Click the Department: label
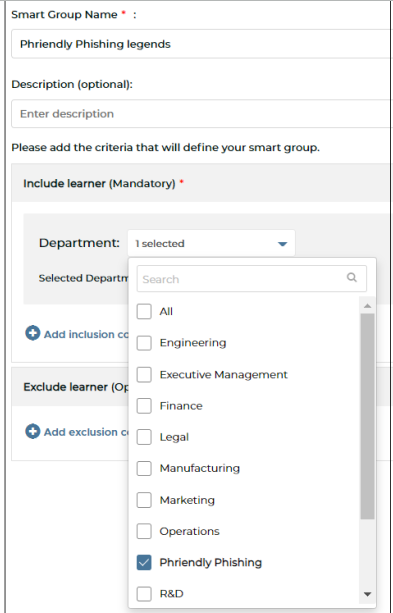Image resolution: width=393 pixels, height=613 pixels. [x=79, y=243]
